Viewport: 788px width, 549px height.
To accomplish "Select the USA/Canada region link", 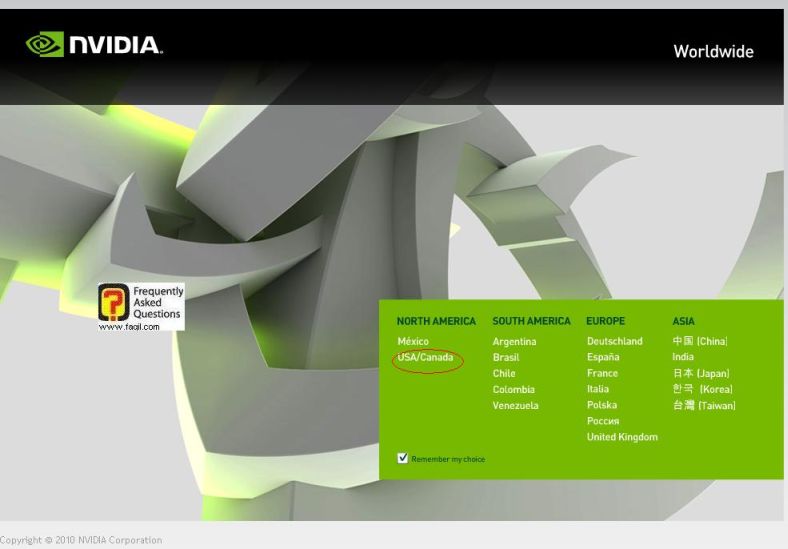I will pyautogui.click(x=425, y=357).
